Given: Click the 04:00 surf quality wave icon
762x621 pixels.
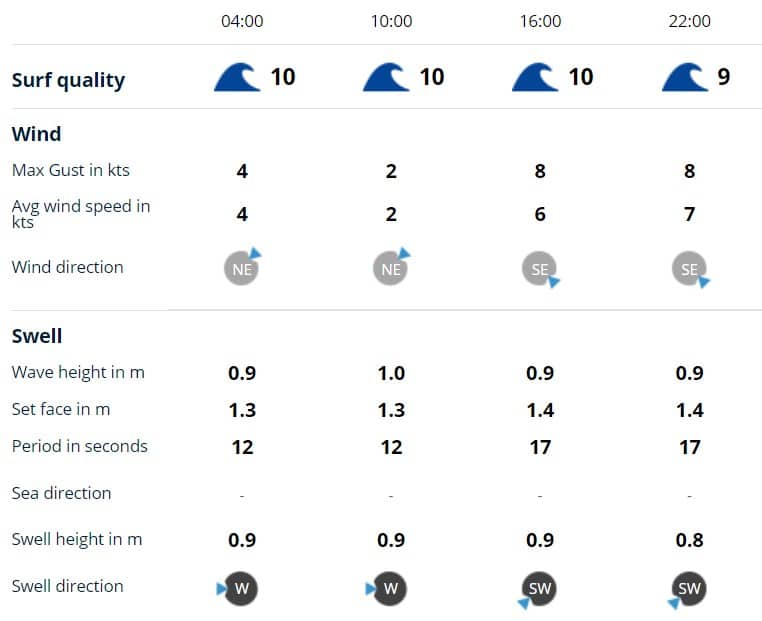Looking at the screenshot, I should pyautogui.click(x=237, y=77).
